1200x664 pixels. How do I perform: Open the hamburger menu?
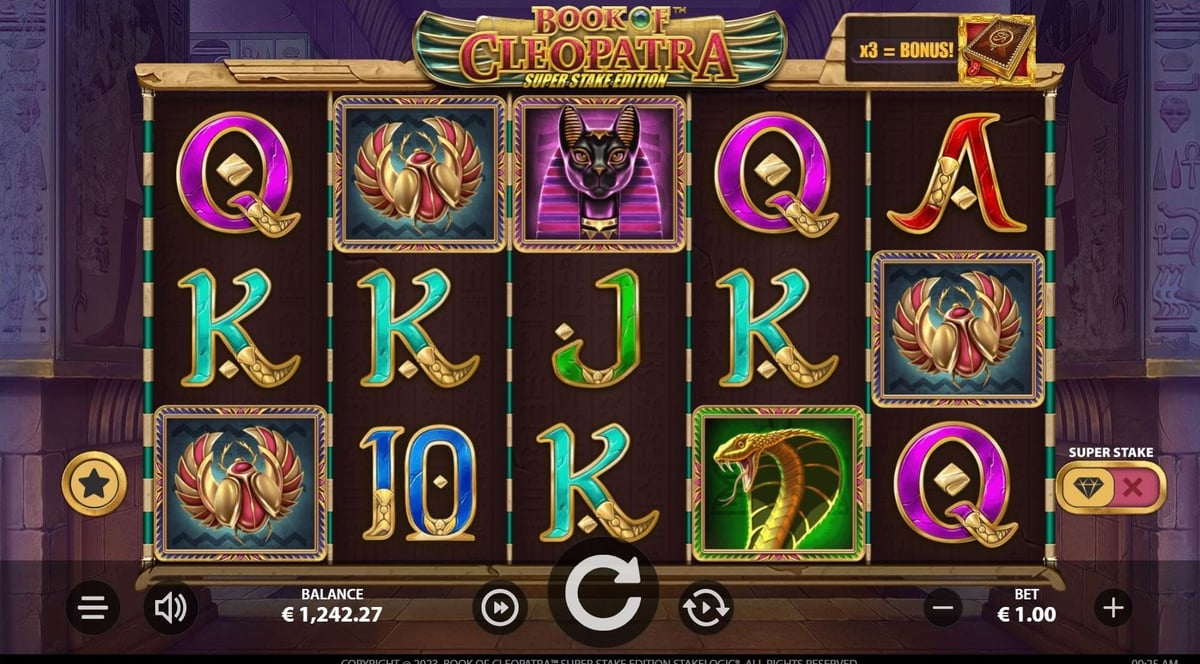point(93,607)
